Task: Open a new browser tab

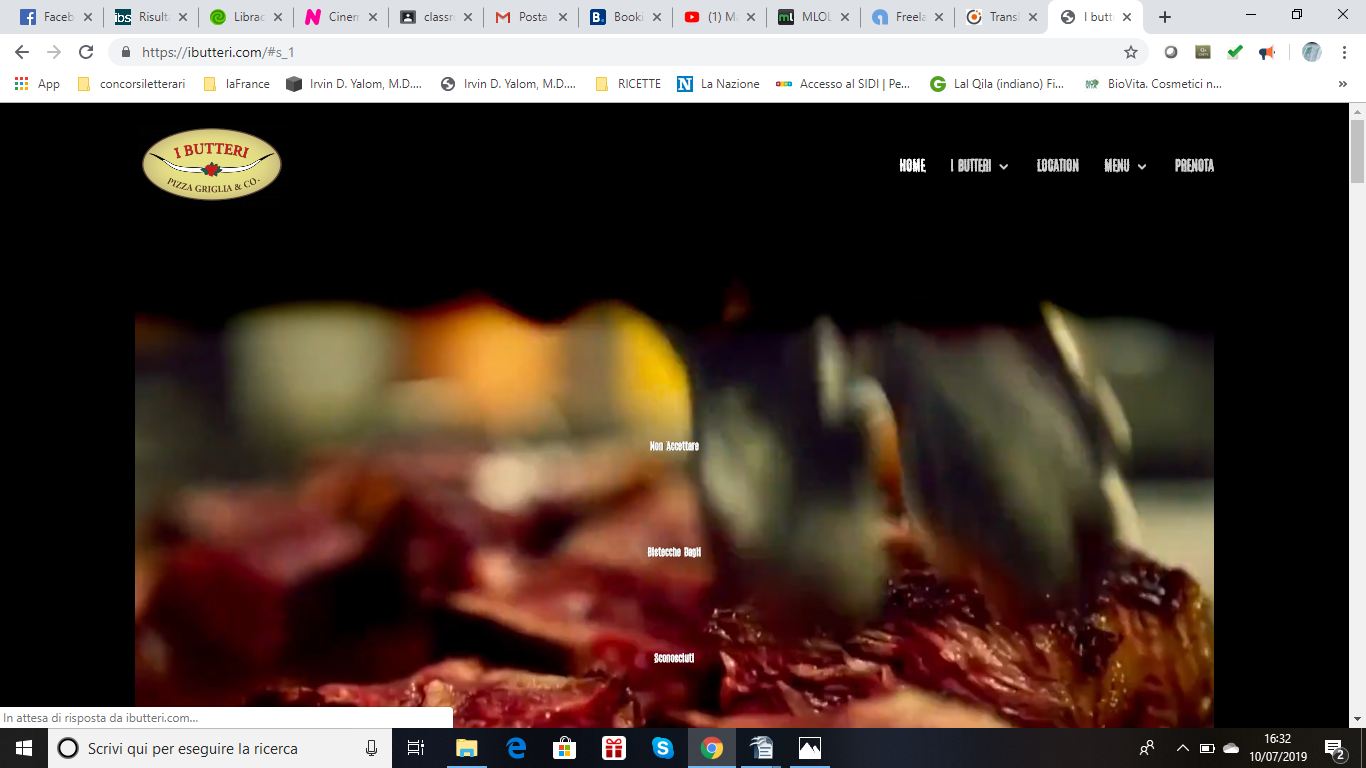Action: (1165, 17)
